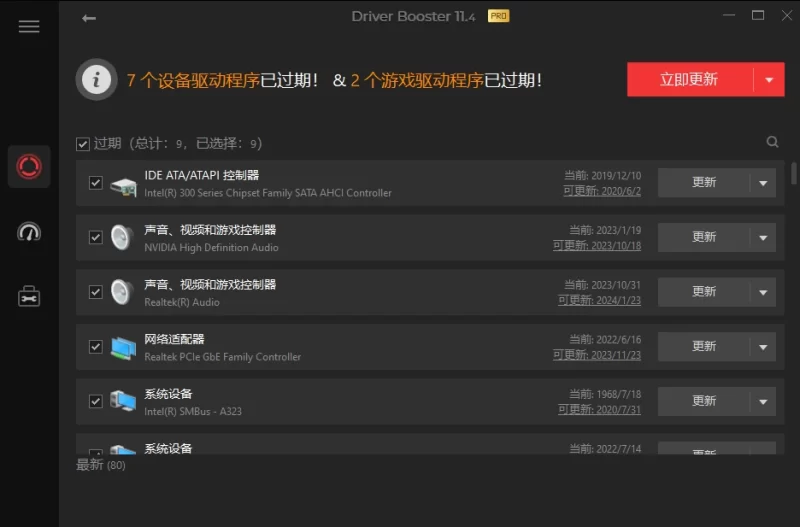Open the driver scan sidebar icon
The height and width of the screenshot is (527, 800).
click(29, 166)
